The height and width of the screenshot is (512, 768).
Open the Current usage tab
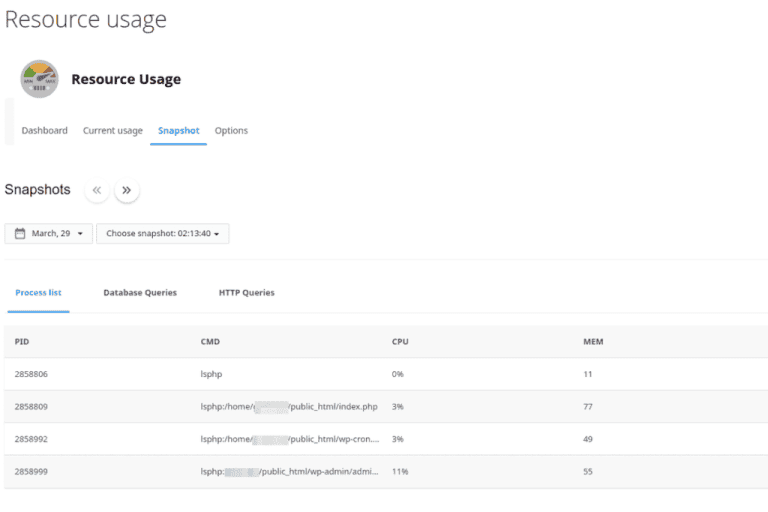pos(112,131)
